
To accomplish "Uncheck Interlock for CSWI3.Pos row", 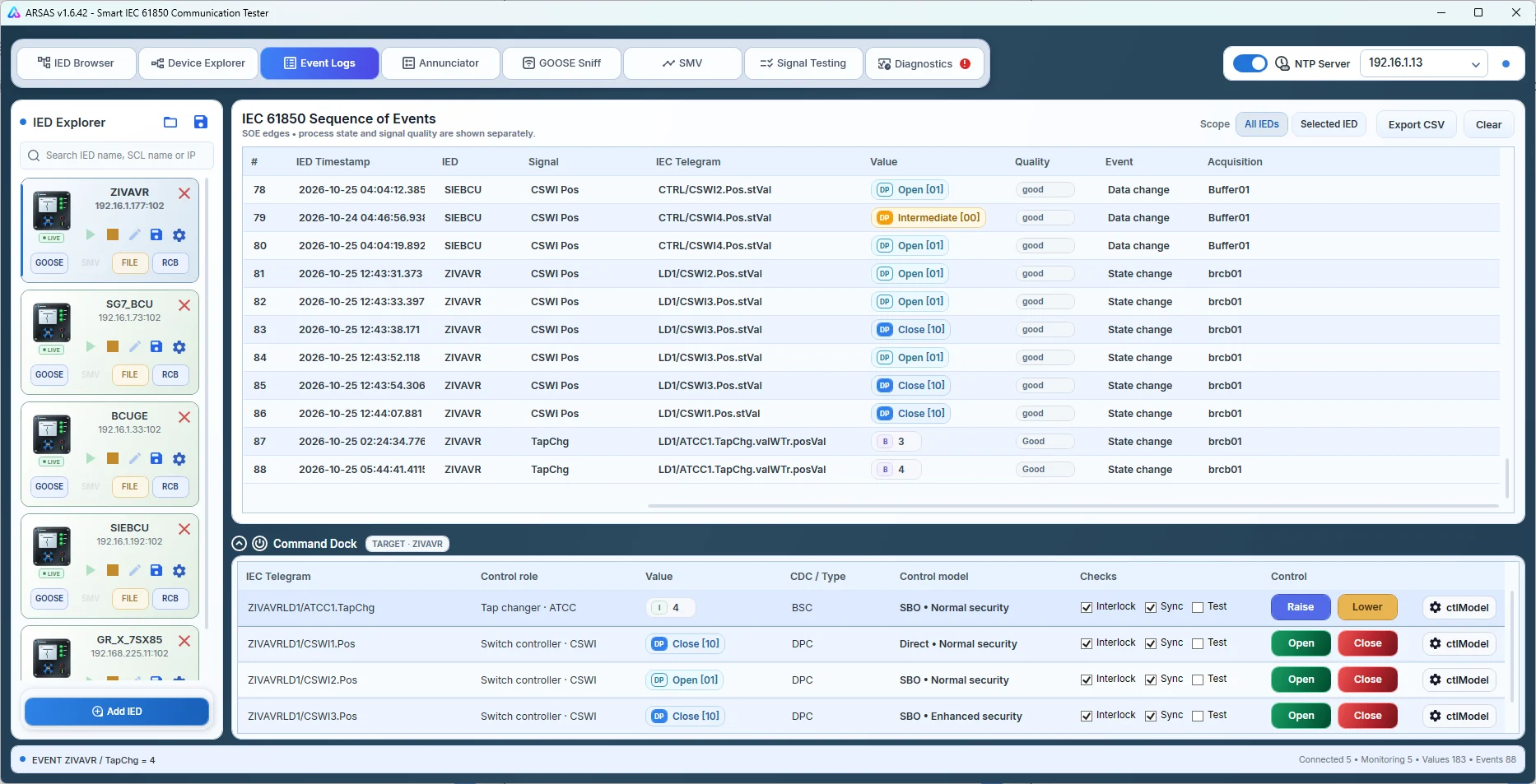I will tap(1087, 717).
